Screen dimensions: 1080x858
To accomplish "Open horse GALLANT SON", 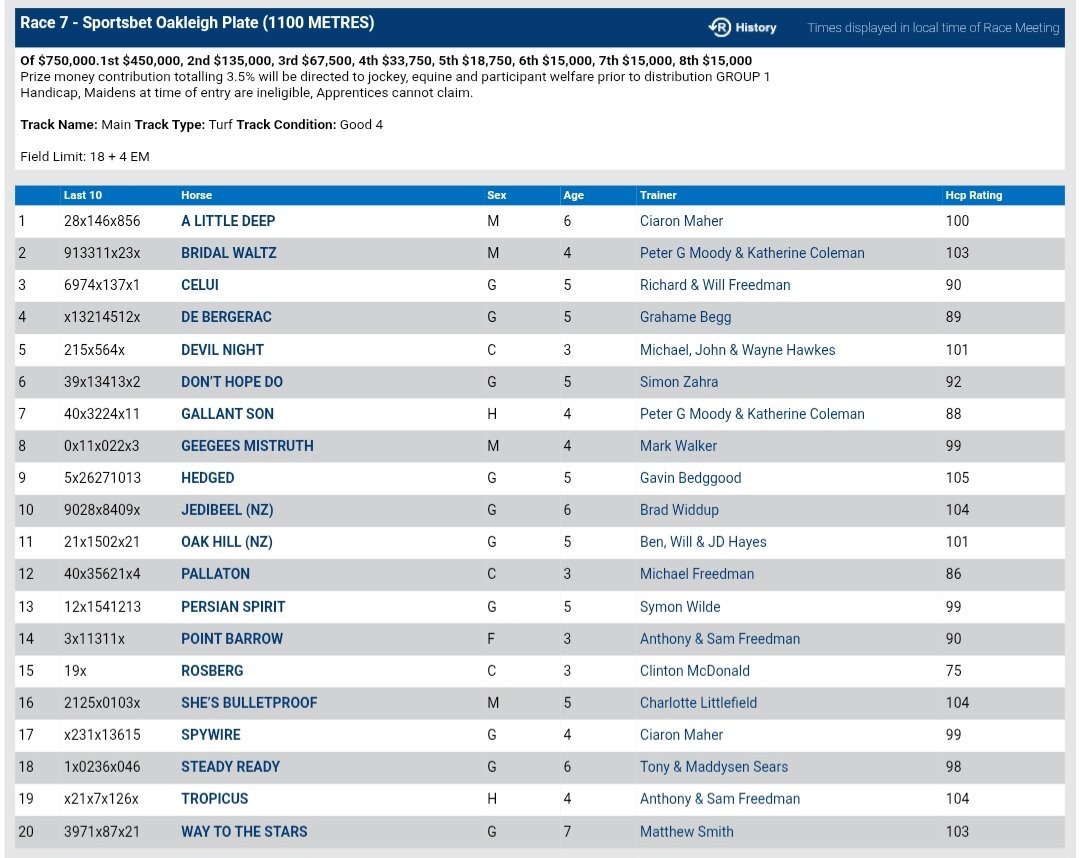I will tap(227, 414).
